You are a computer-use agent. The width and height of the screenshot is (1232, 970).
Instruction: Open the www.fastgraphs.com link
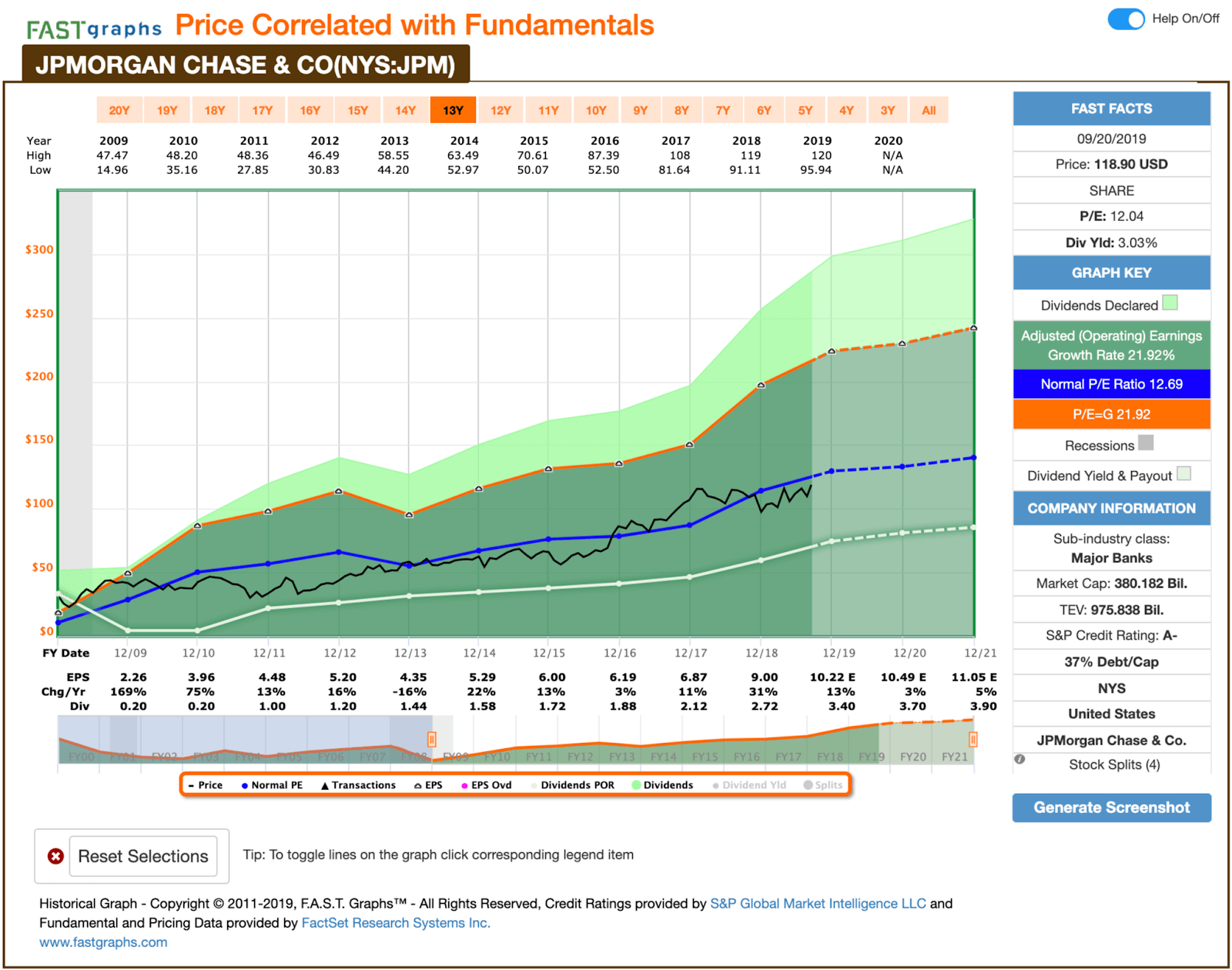click(103, 942)
